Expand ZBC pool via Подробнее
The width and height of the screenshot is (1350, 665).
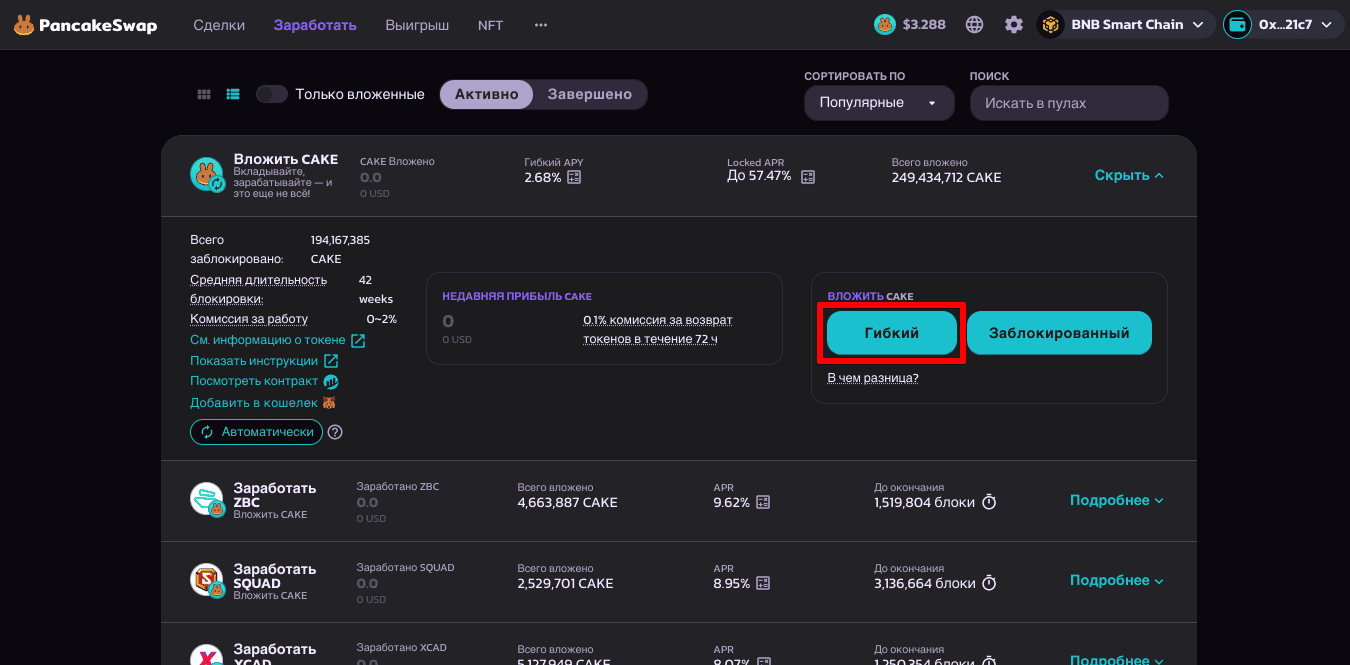point(1117,500)
